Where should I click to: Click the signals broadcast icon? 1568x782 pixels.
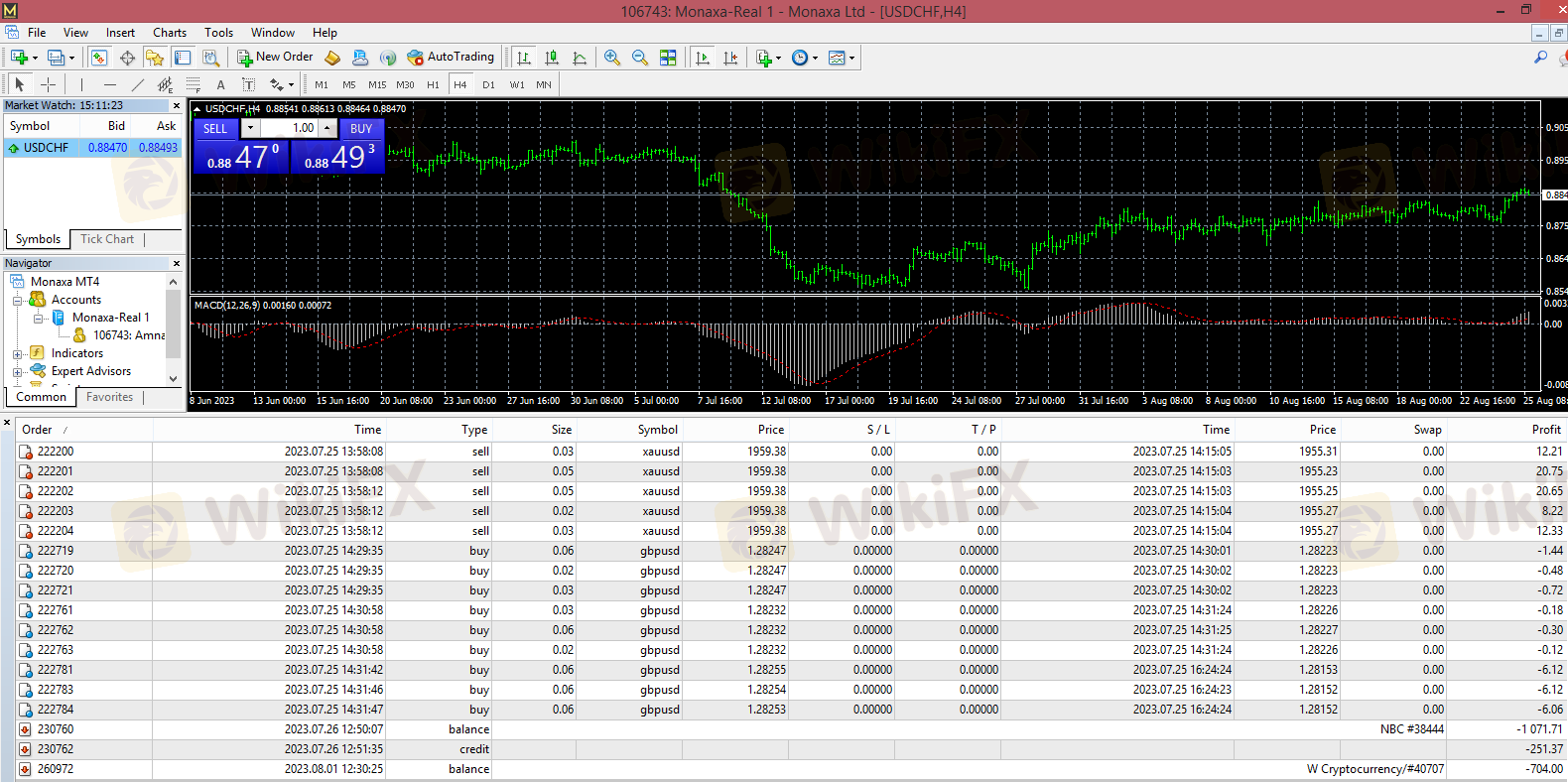tap(388, 58)
